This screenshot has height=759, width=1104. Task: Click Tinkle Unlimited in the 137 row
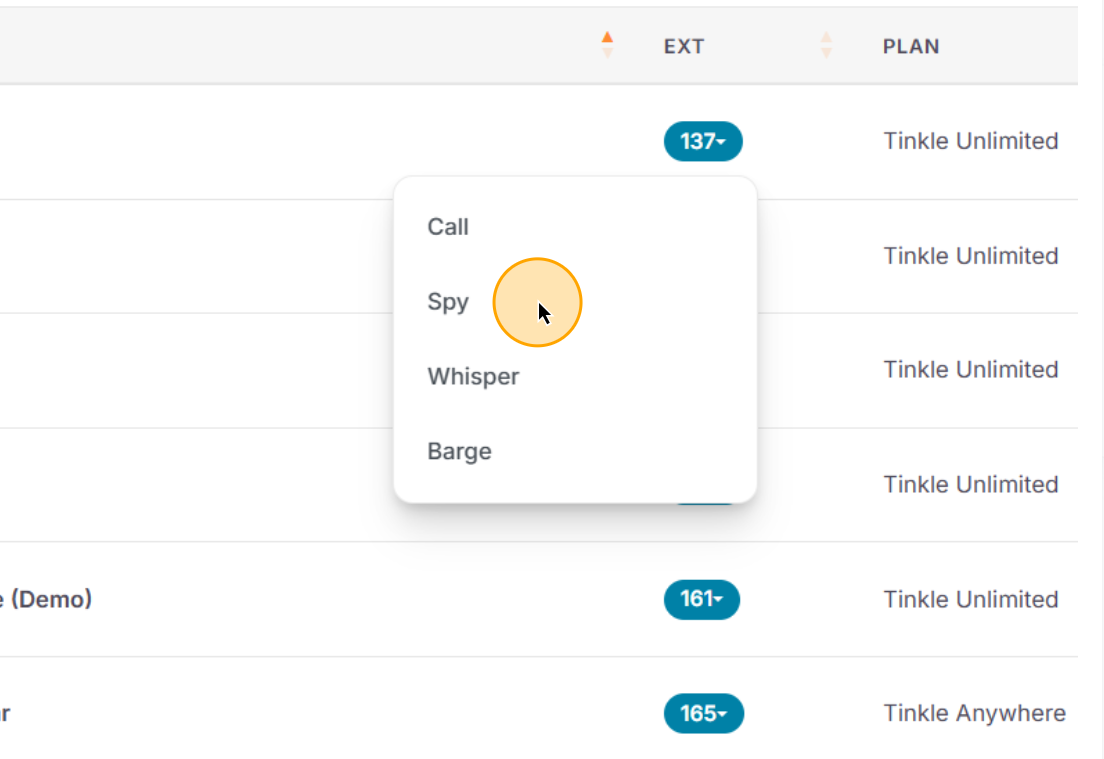coord(971,141)
